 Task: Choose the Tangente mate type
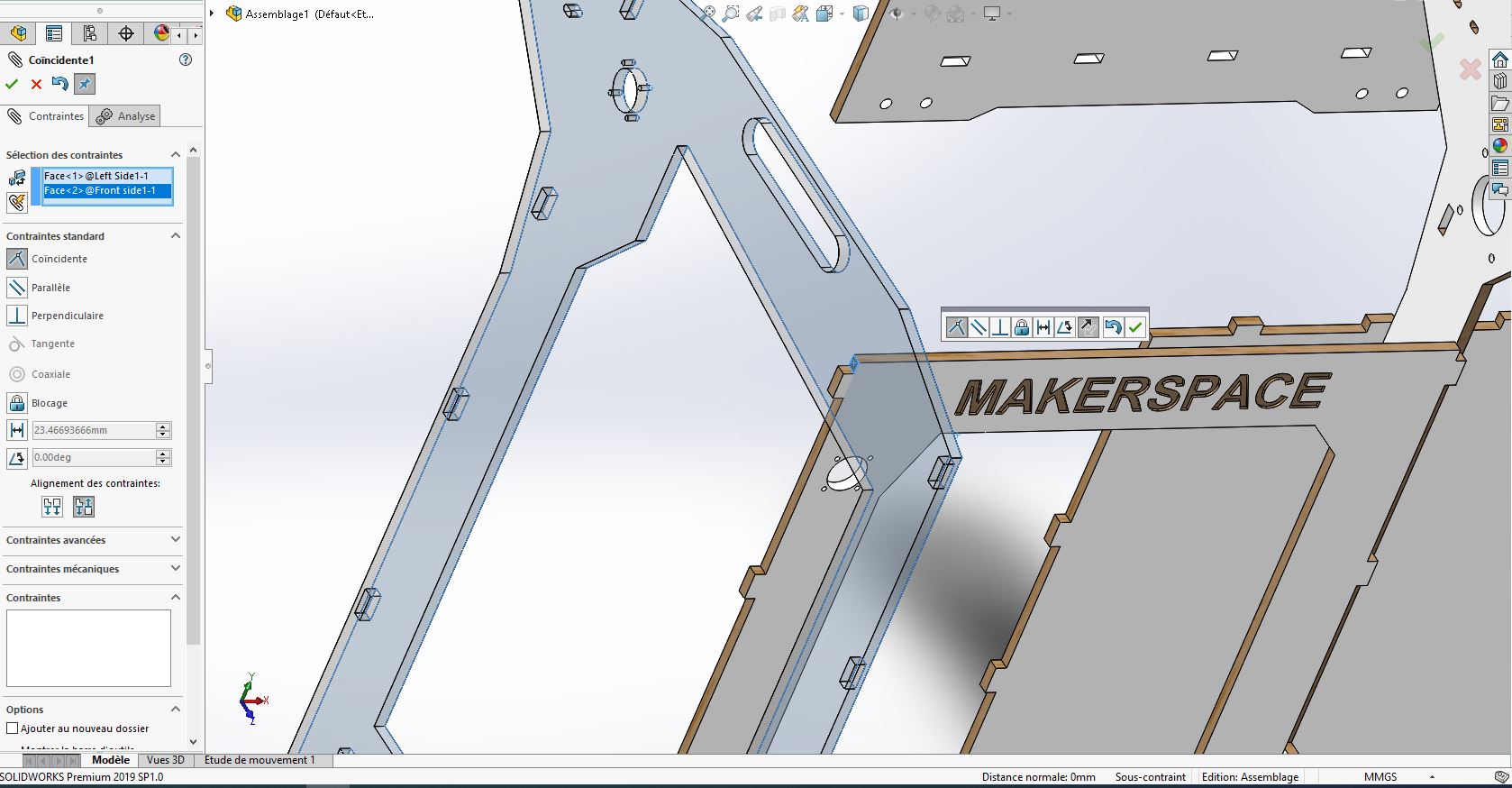click(x=17, y=344)
